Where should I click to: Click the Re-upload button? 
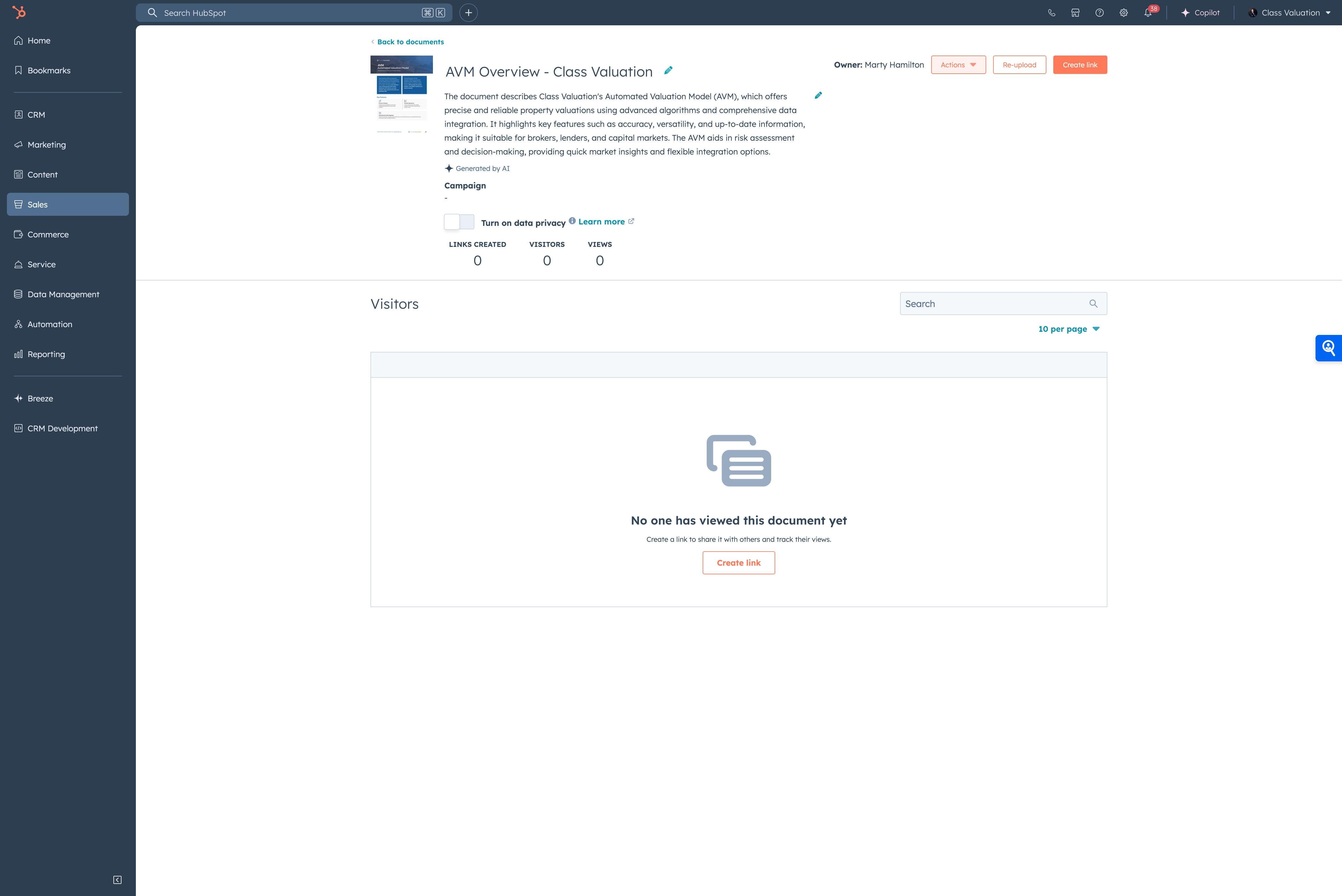coord(1018,64)
